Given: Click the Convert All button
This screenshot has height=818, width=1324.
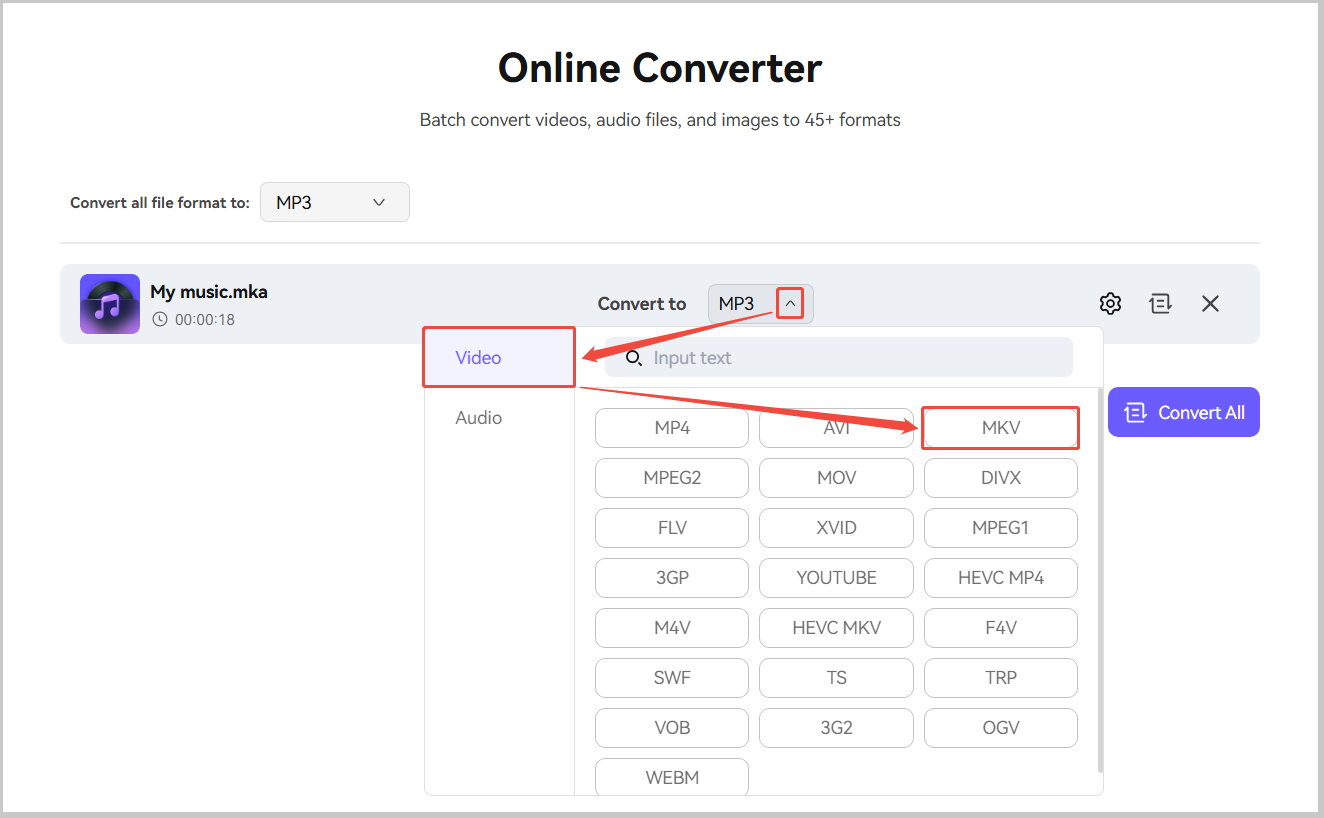Looking at the screenshot, I should 1184,412.
